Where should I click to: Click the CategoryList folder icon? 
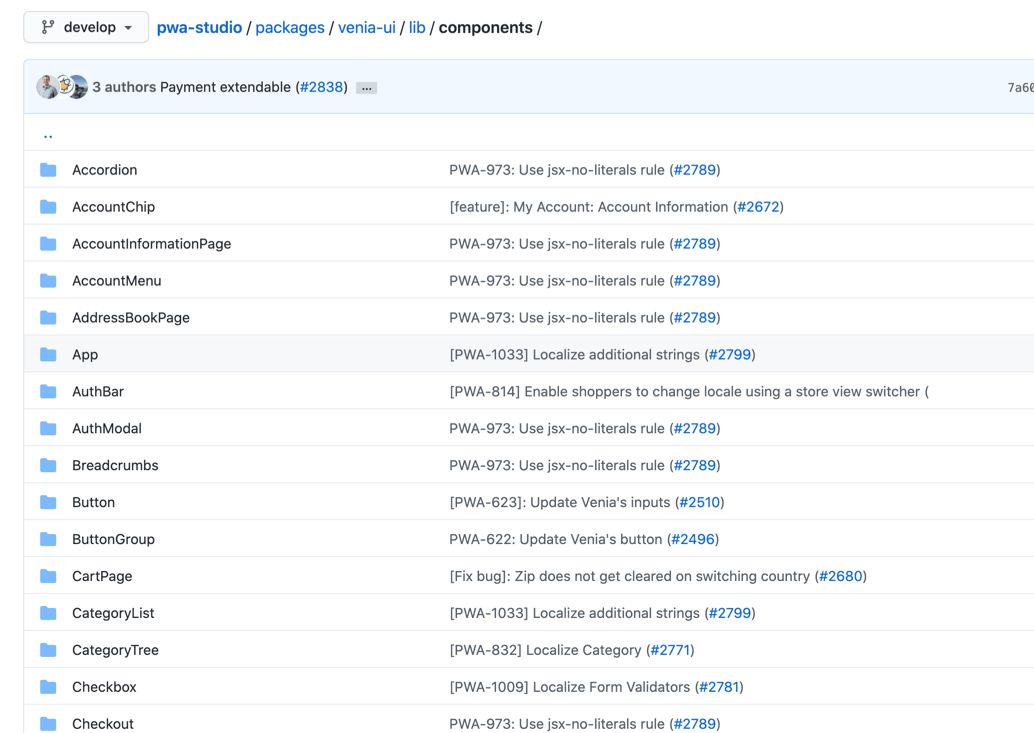click(x=48, y=613)
